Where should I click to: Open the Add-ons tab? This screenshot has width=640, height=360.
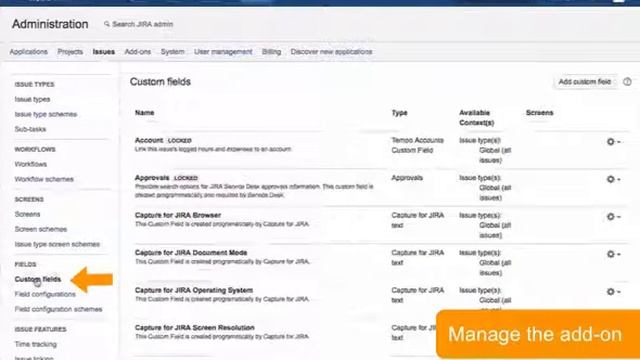[x=138, y=52]
